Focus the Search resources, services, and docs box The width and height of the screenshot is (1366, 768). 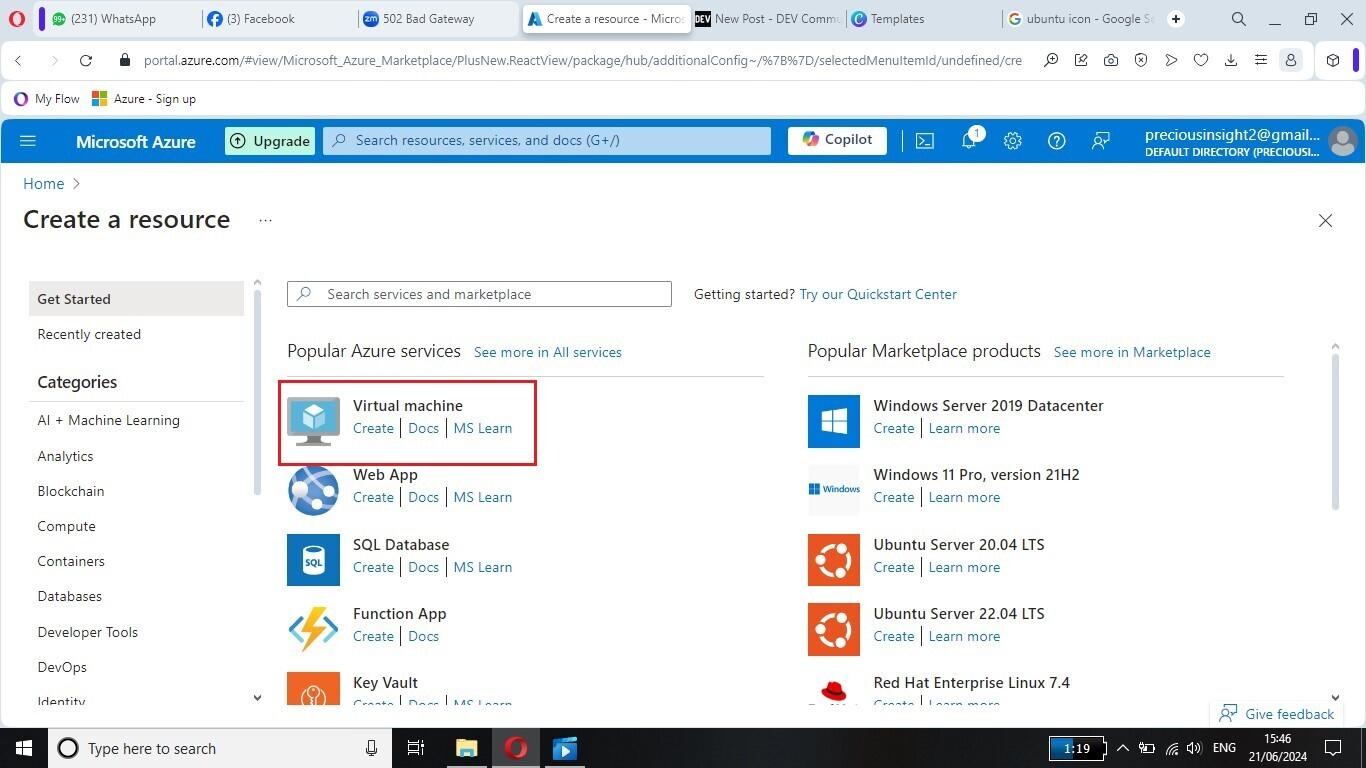click(x=547, y=141)
